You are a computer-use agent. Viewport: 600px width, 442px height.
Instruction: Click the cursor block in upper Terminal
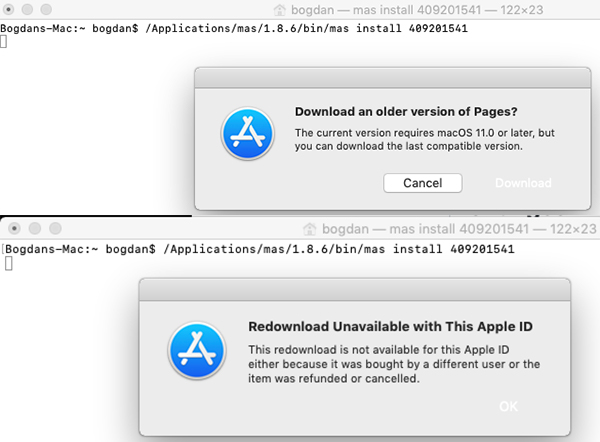(x=3, y=41)
